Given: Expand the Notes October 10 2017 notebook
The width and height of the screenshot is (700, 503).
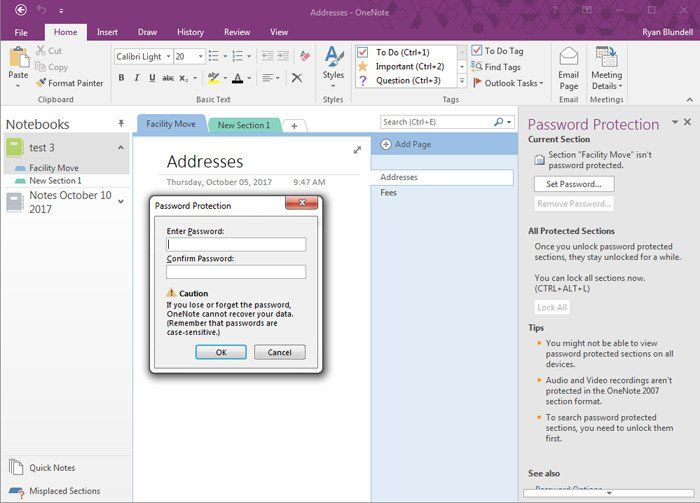Looking at the screenshot, I should 121,202.
